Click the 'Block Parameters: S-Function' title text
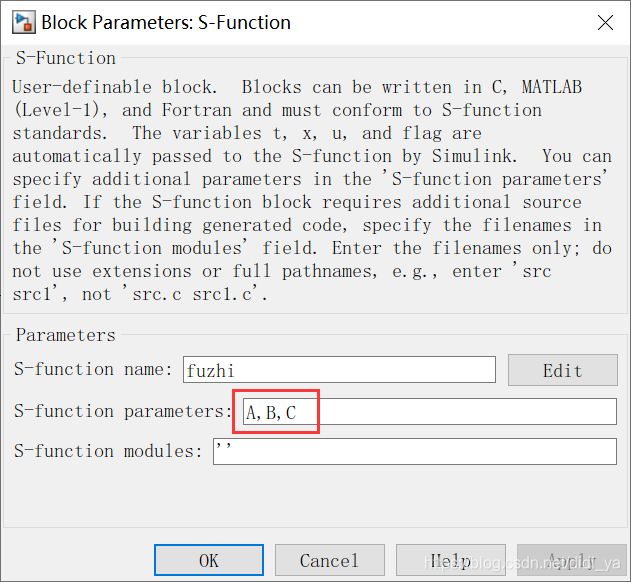This screenshot has height=582, width=631. pos(166,23)
